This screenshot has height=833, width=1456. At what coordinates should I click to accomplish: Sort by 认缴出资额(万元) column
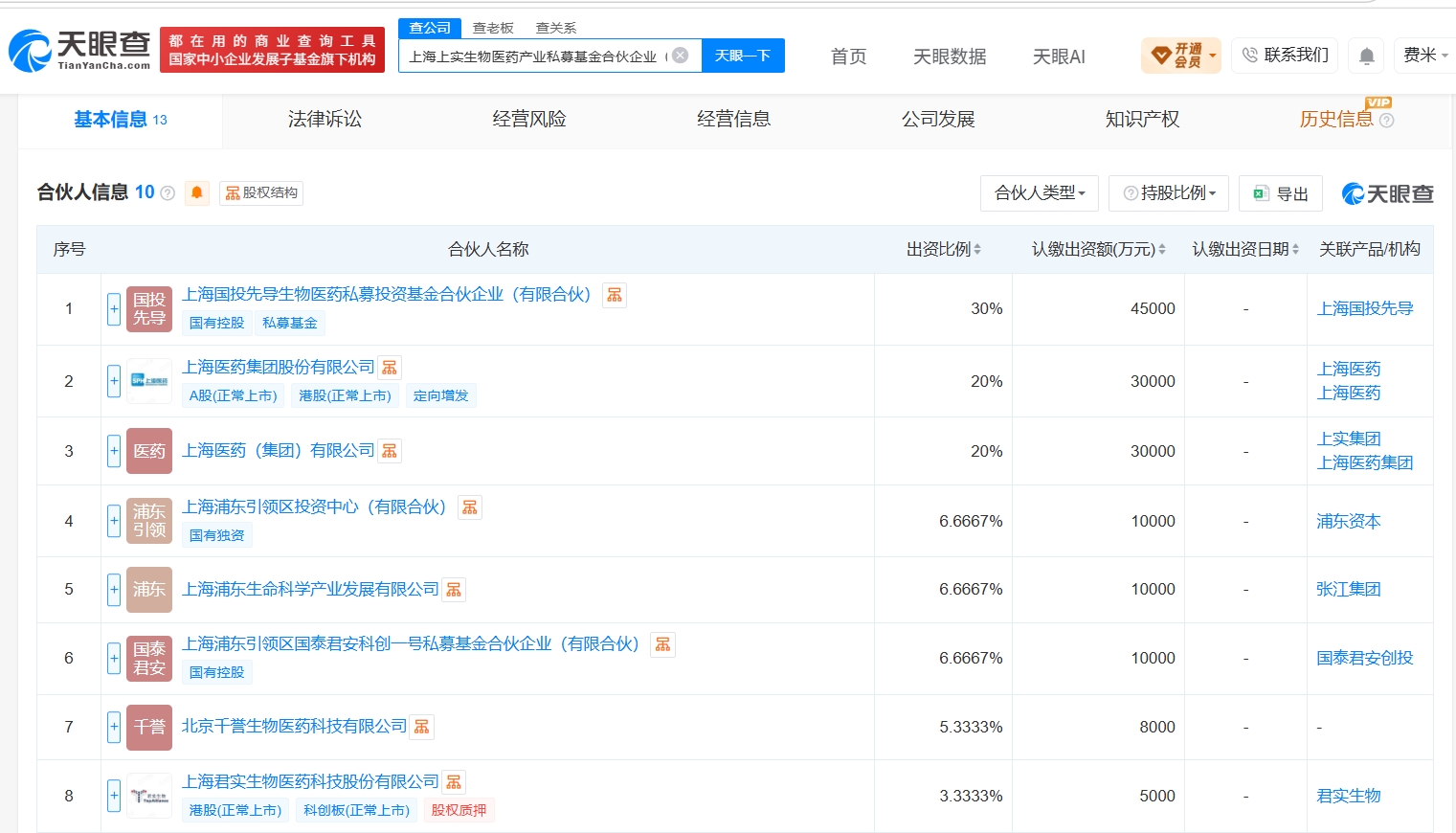tap(1099, 249)
